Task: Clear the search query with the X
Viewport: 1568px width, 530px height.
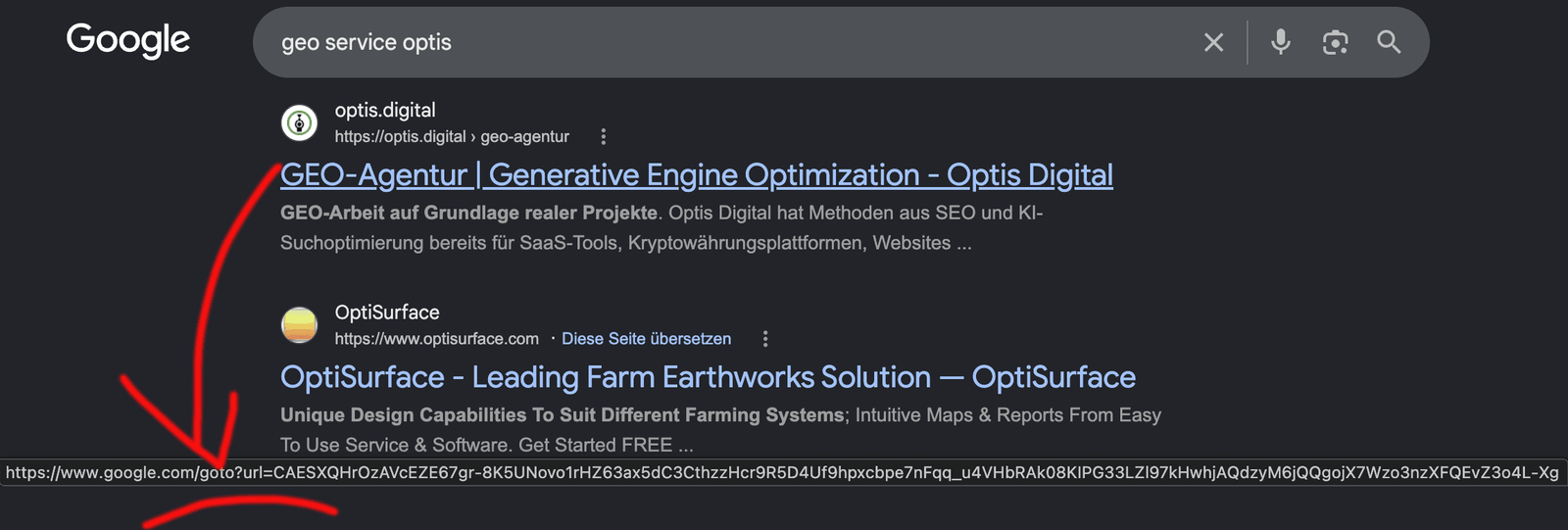Action: point(1213,42)
